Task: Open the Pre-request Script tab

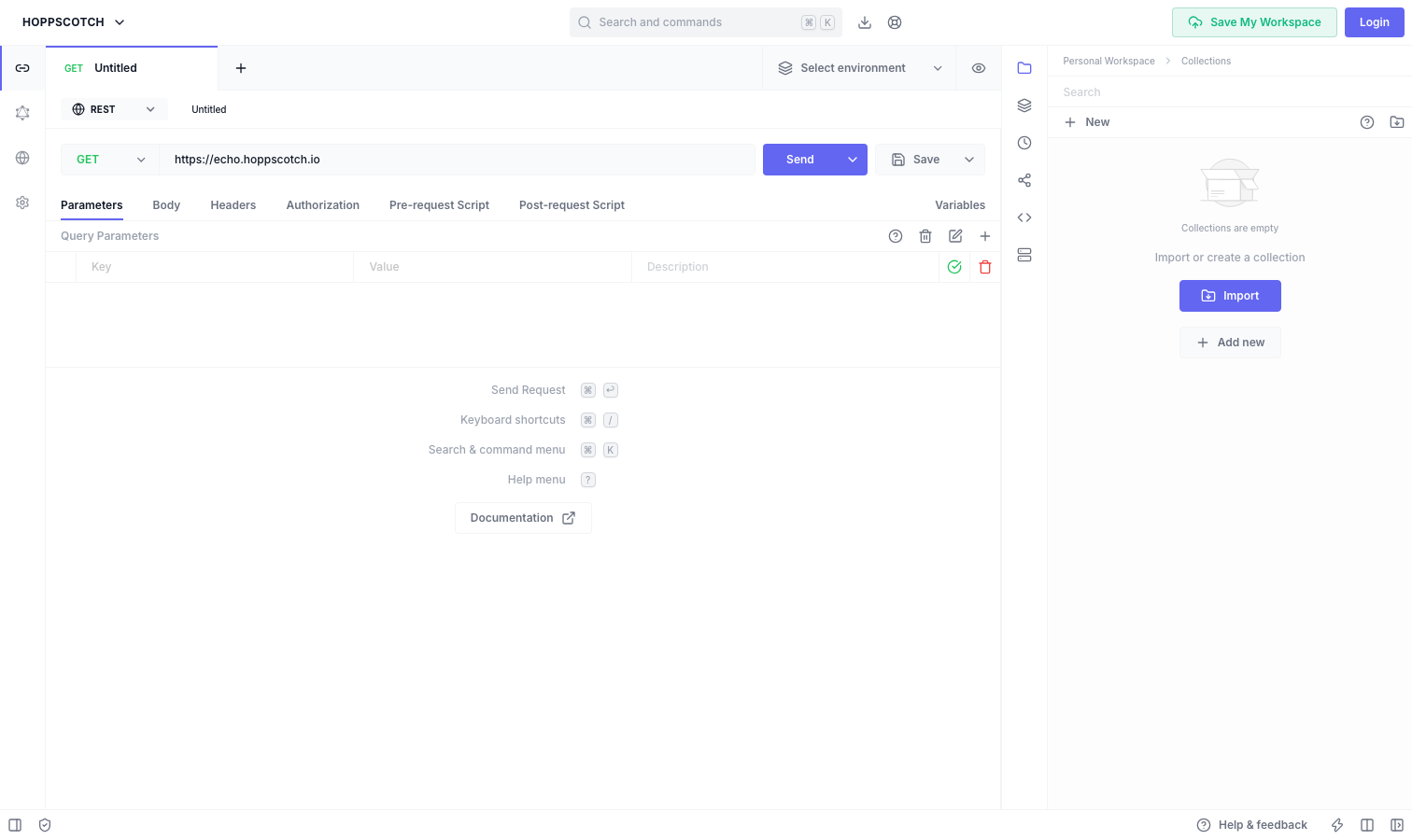Action: (439, 205)
